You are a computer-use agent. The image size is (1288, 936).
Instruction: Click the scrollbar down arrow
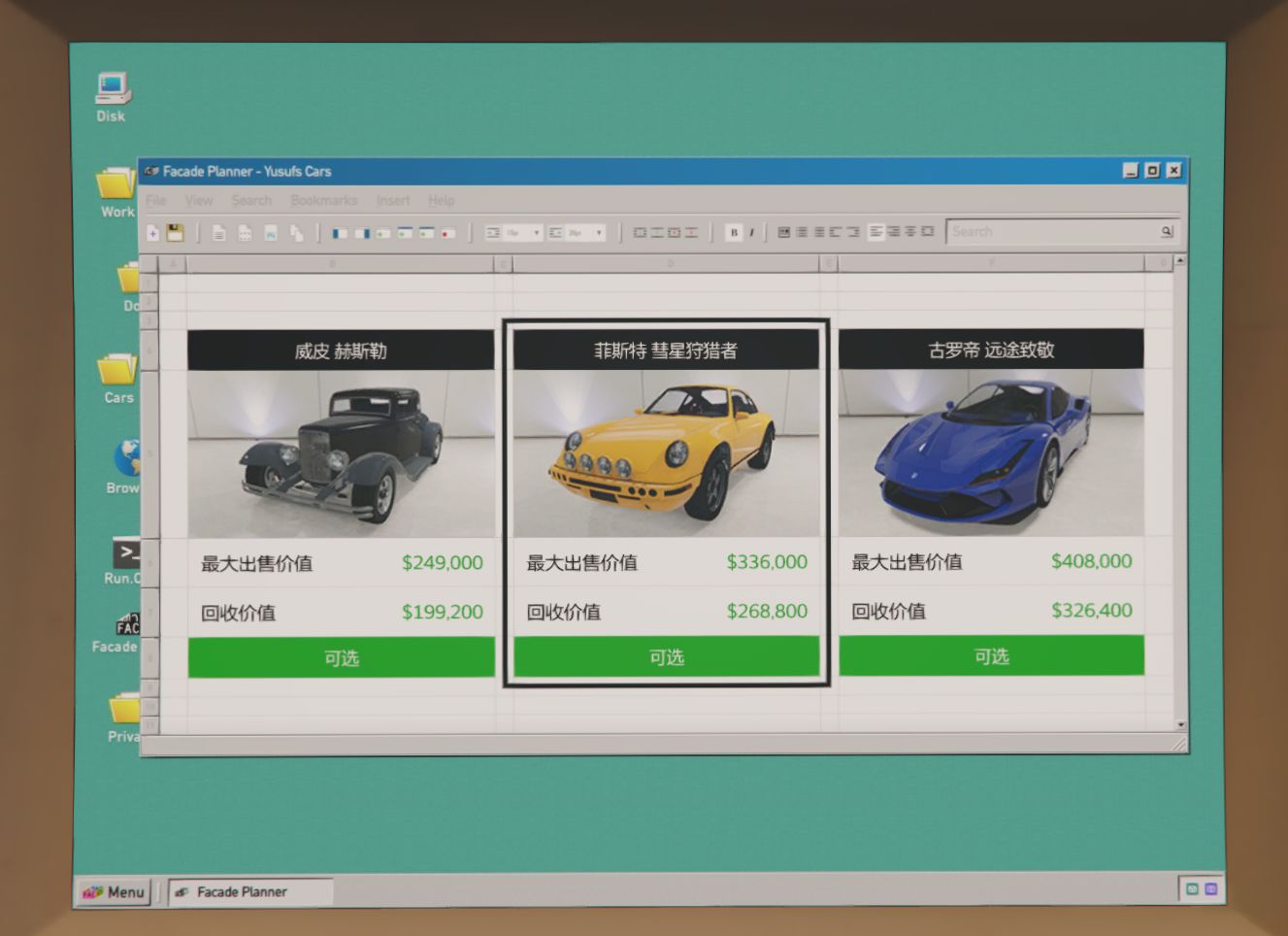pyautogui.click(x=1180, y=724)
